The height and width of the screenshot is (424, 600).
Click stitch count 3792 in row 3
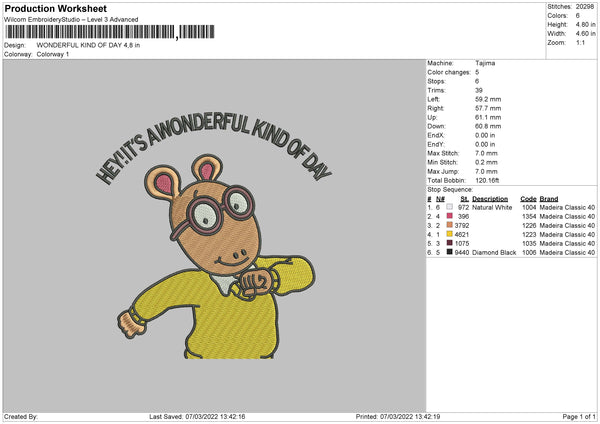(462, 225)
